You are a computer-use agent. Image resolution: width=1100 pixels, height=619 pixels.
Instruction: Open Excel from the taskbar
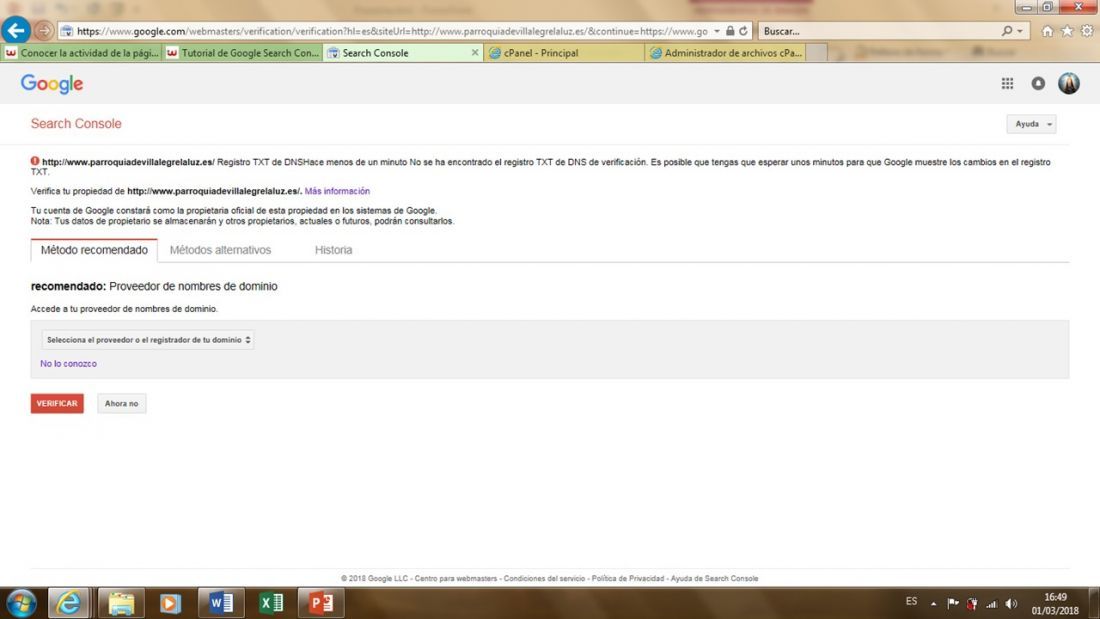click(271, 603)
